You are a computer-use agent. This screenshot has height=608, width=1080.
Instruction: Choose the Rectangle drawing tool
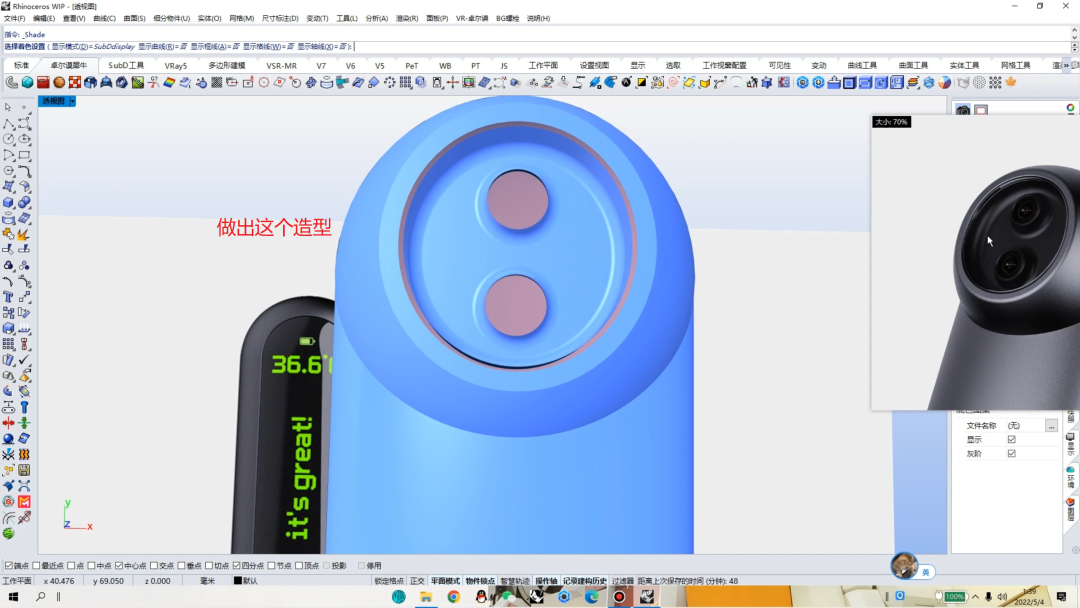24,155
